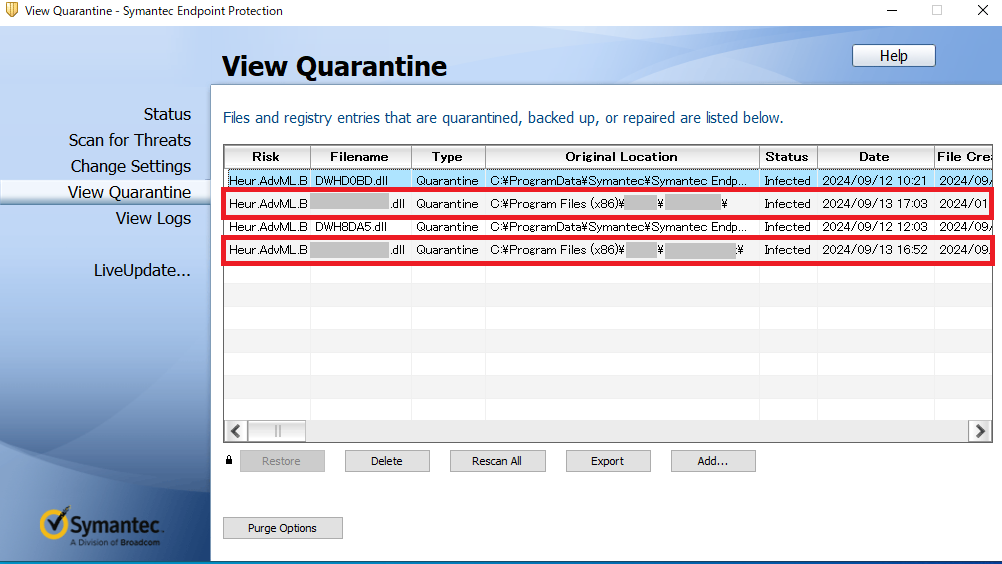Click the Delete button
This screenshot has height=564, width=1002.
[387, 461]
